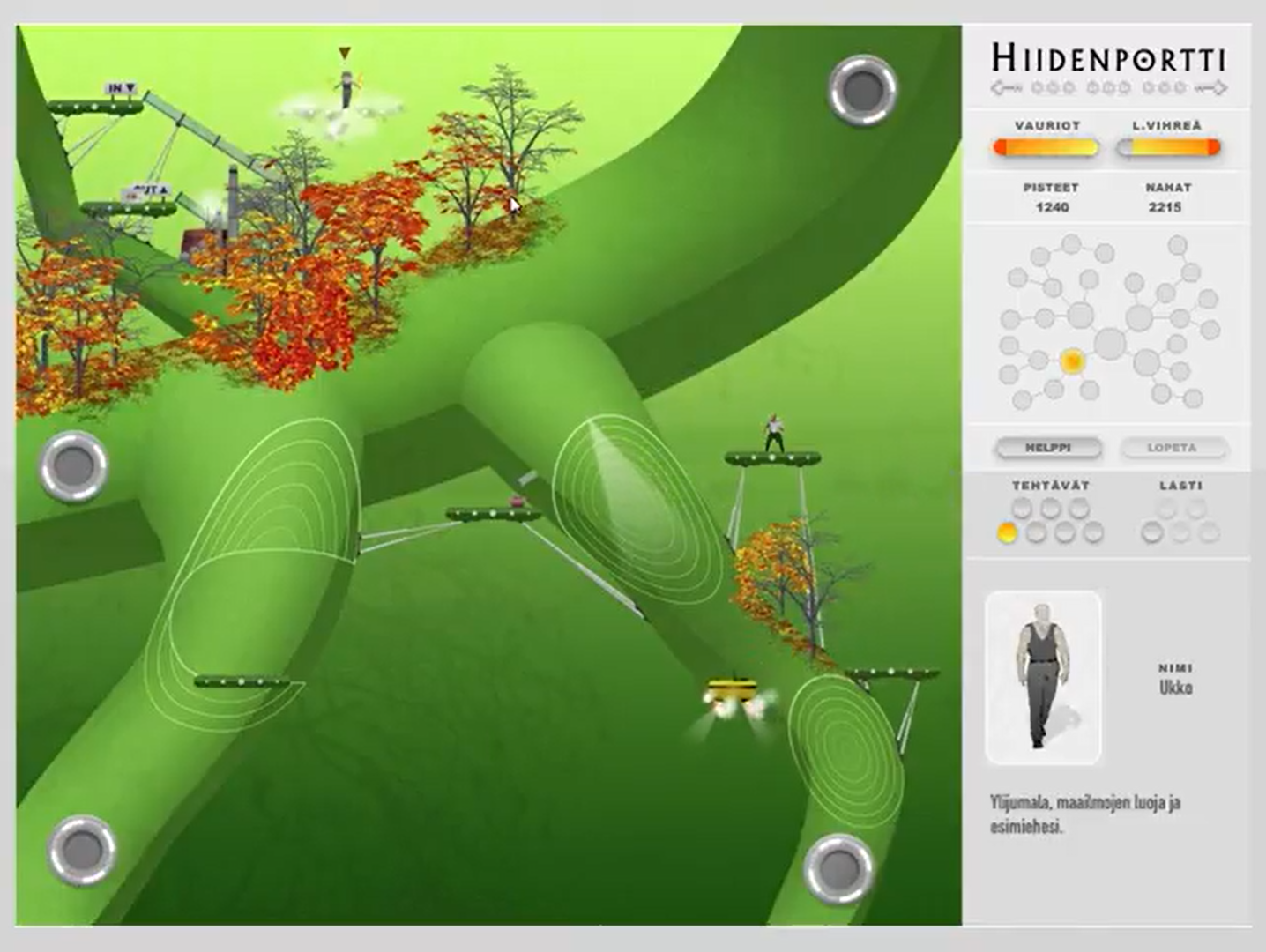Viewport: 1266px width, 952px height.
Task: Select the yellow hovering ship
Action: coord(734,693)
